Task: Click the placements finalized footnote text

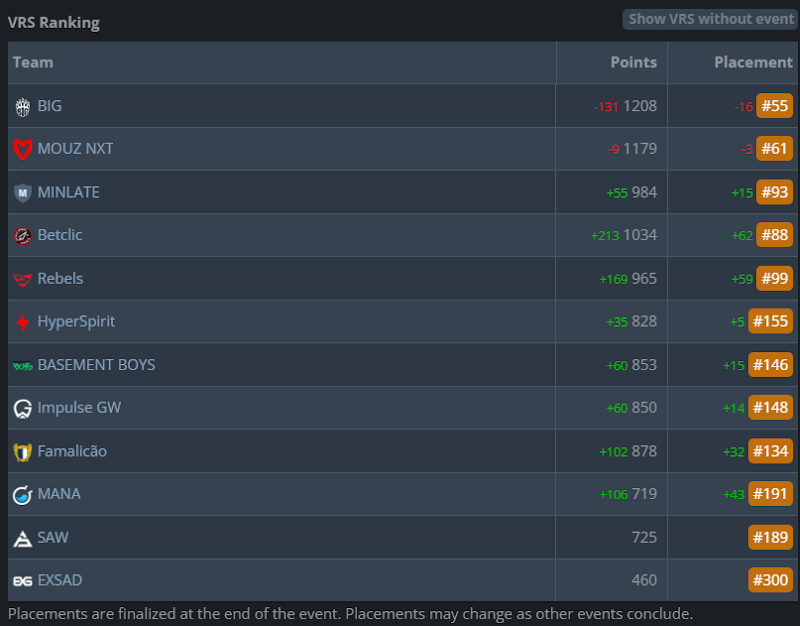Action: [351, 613]
